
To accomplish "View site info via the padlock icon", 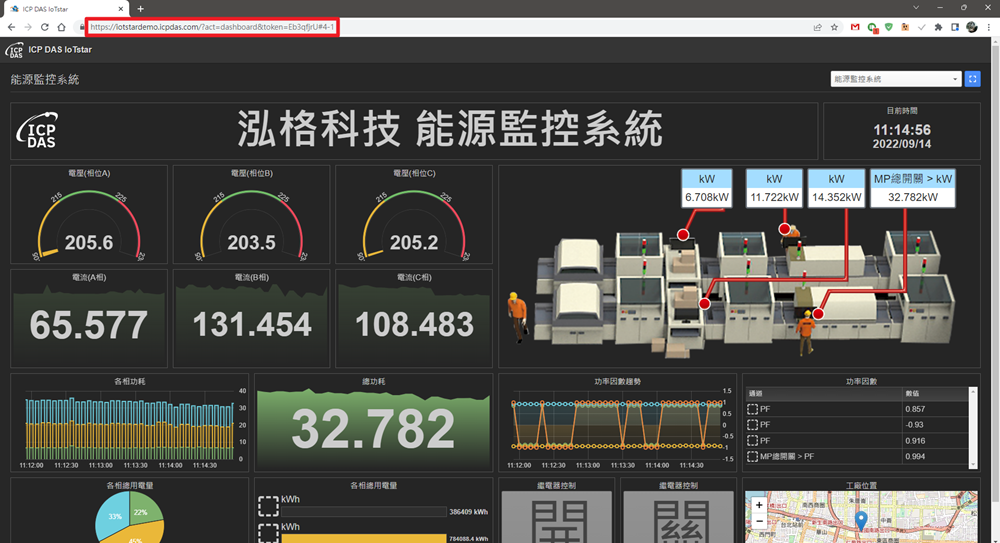I will 81,27.
